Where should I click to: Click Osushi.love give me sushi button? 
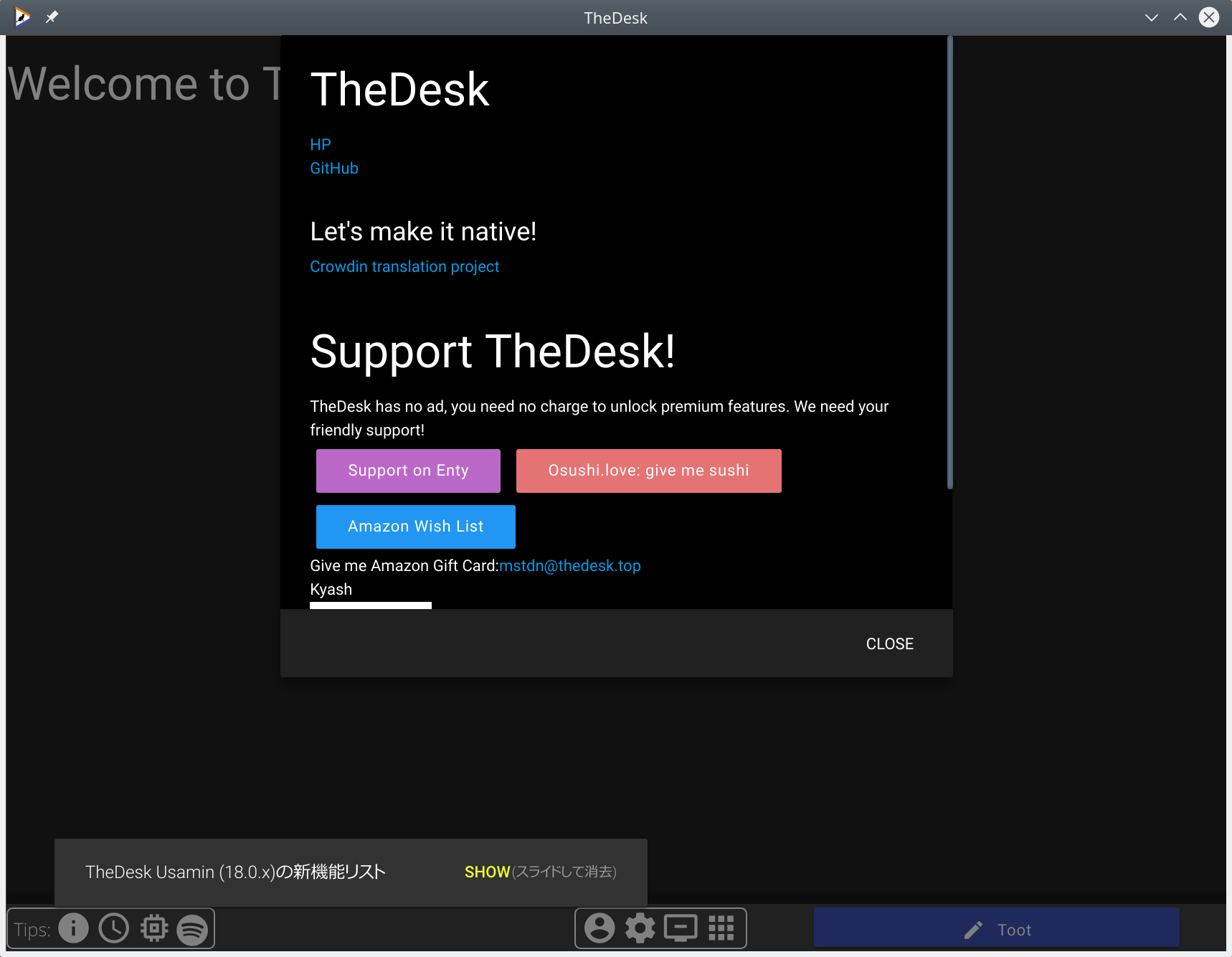[649, 471]
